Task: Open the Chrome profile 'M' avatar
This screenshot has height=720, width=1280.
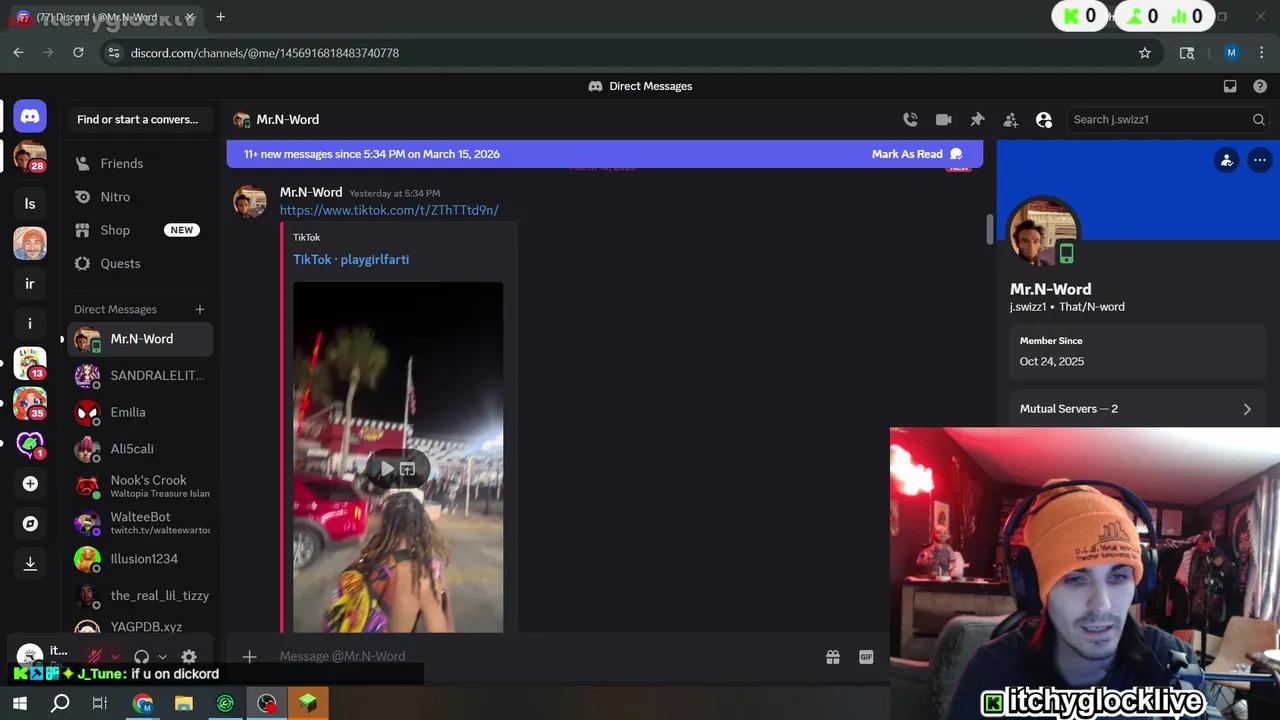Action: click(x=1231, y=53)
